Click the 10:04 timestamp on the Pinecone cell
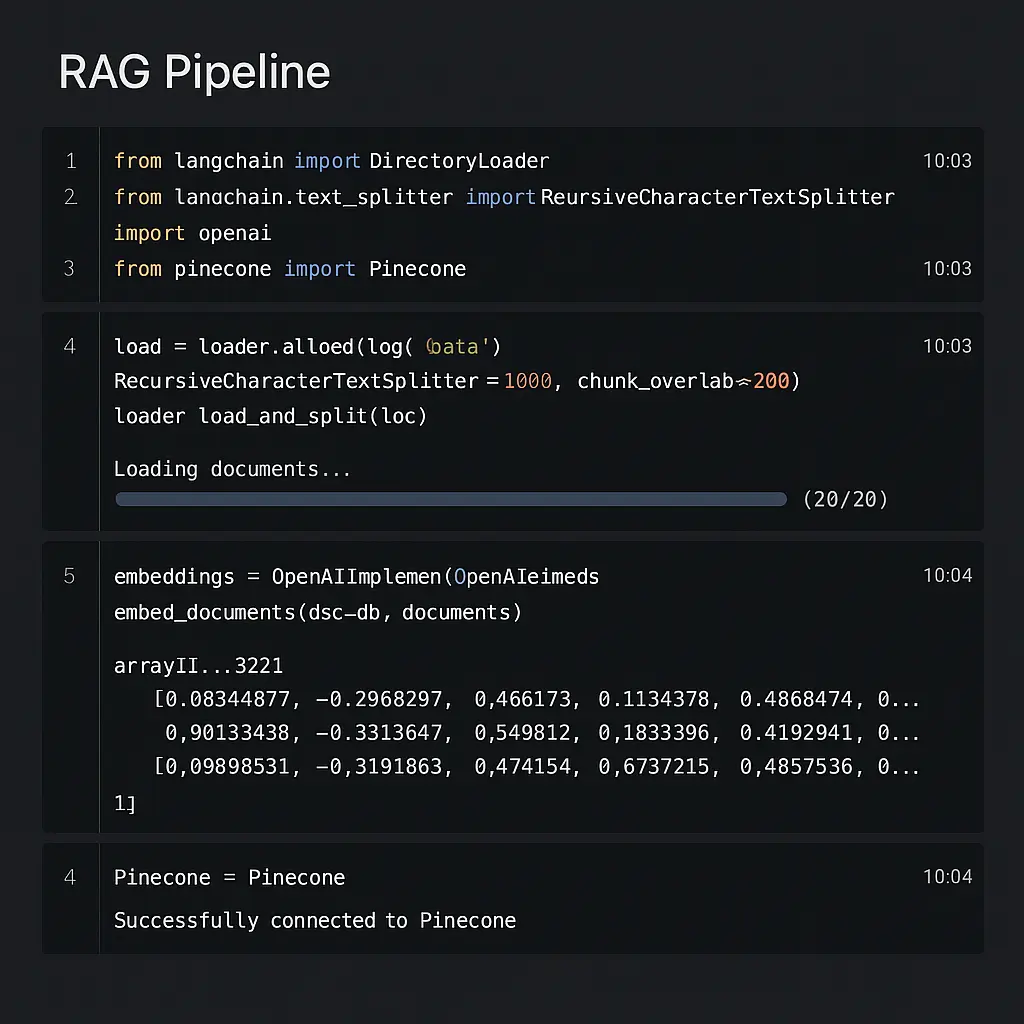This screenshot has width=1024, height=1024. pyautogui.click(x=947, y=877)
